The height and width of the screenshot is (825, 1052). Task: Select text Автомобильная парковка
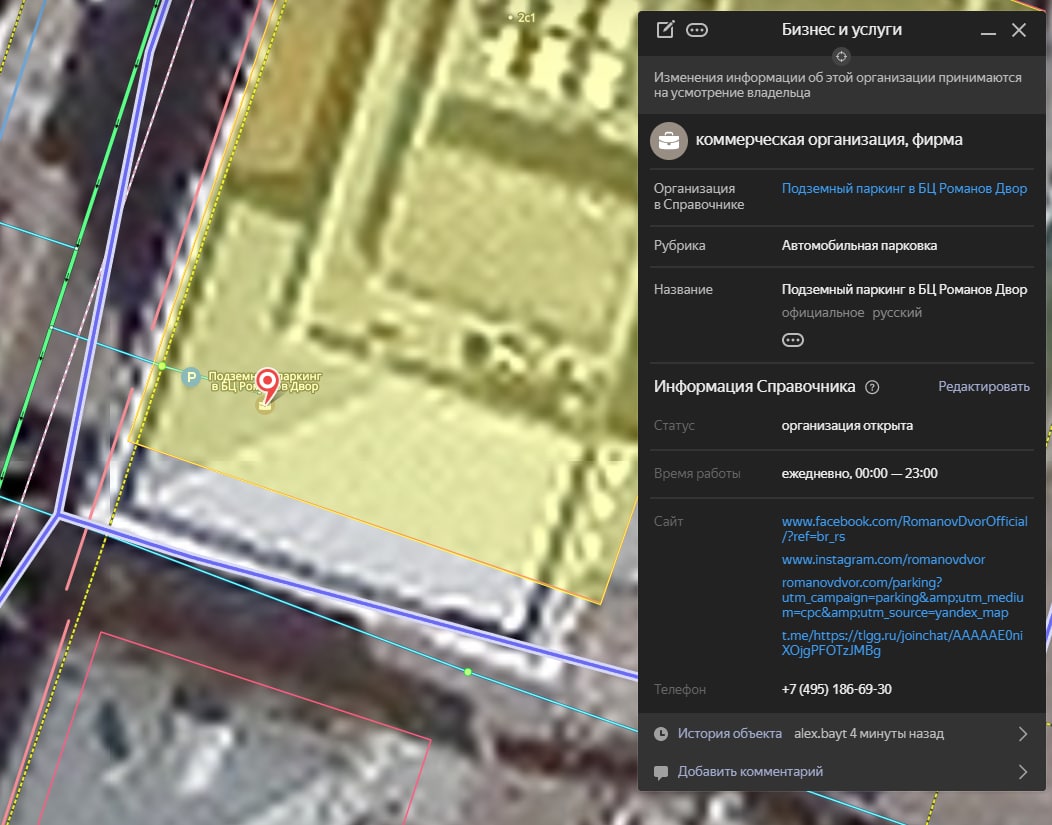point(859,245)
